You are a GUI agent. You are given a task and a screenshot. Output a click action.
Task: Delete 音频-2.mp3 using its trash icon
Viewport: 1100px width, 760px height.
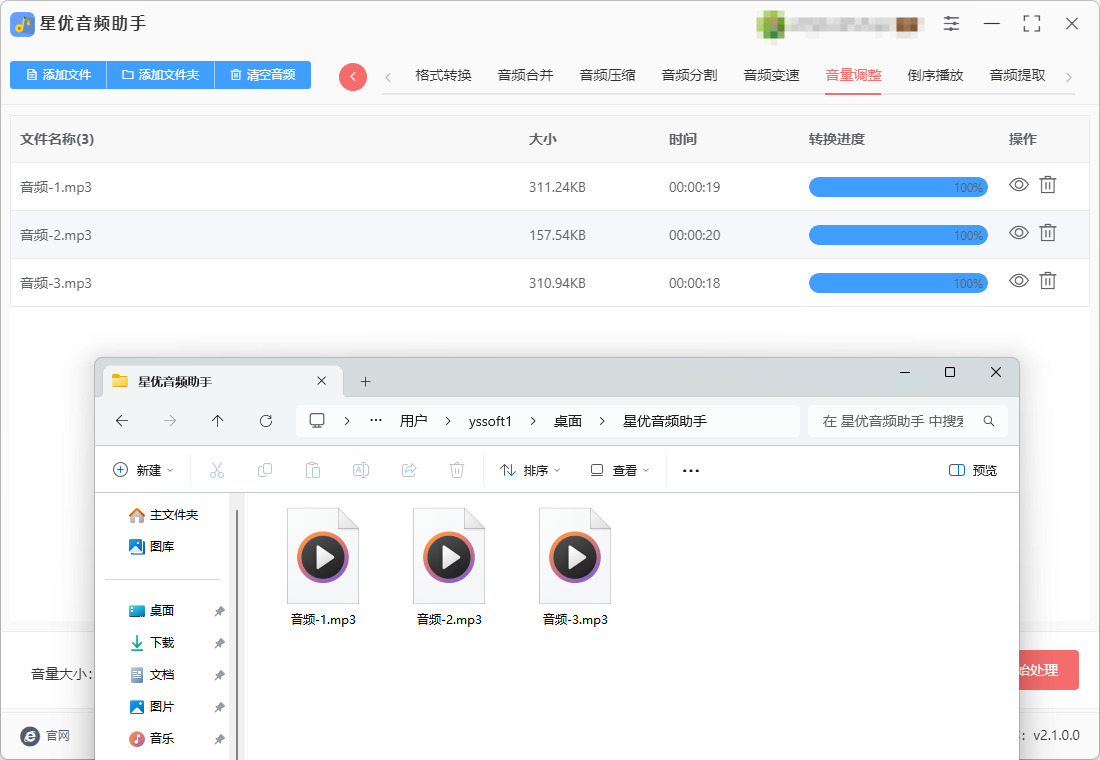(x=1047, y=232)
